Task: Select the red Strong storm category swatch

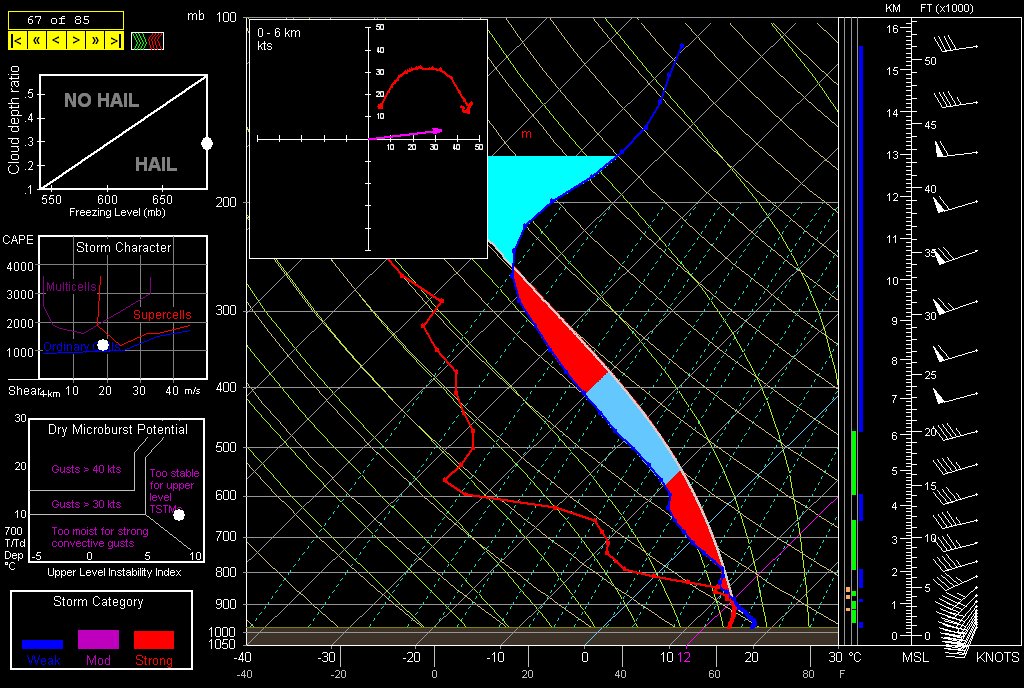Action: (x=154, y=639)
